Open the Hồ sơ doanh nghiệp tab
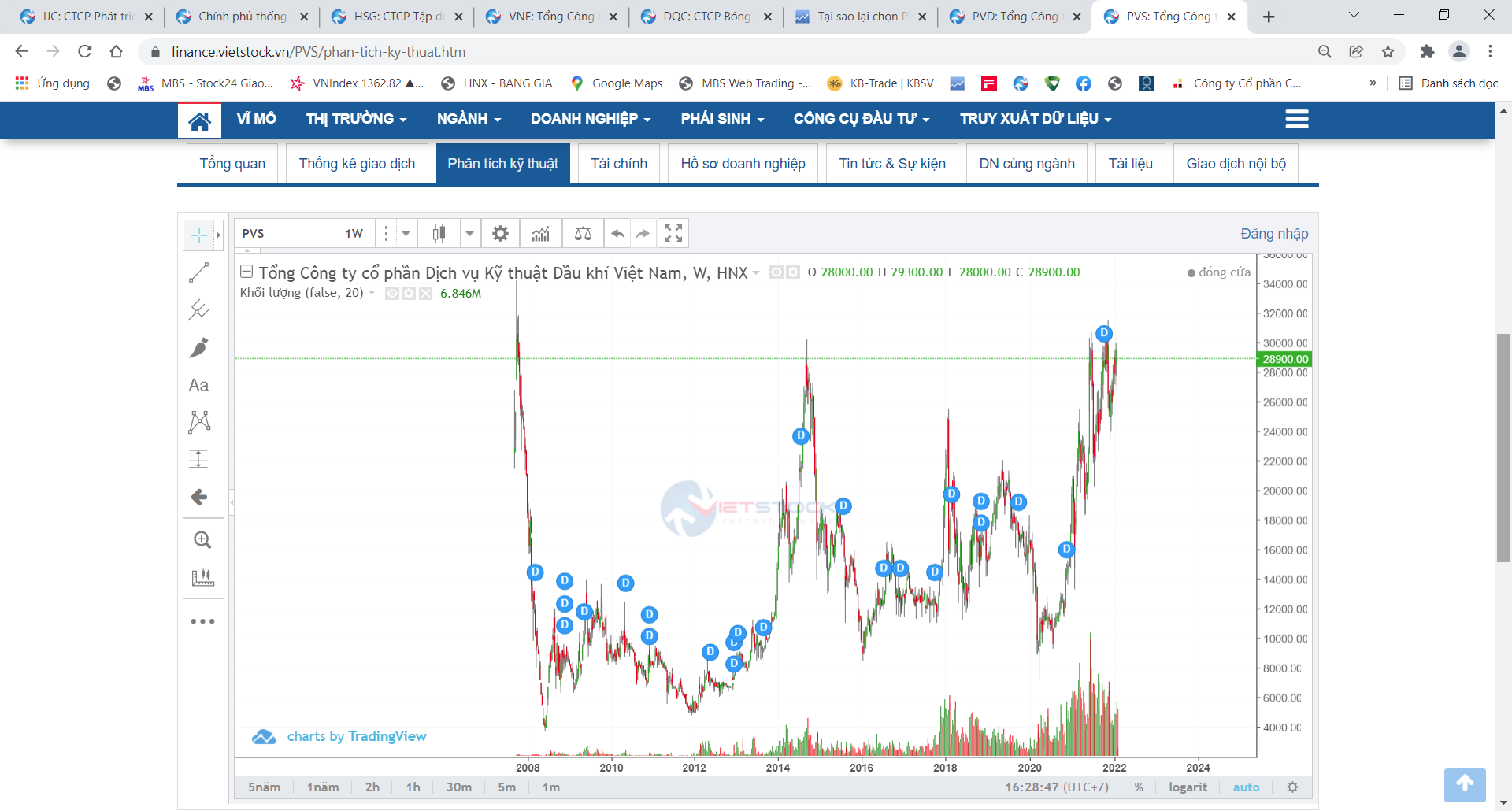Viewport: 1512px width, 811px height. 743,164
